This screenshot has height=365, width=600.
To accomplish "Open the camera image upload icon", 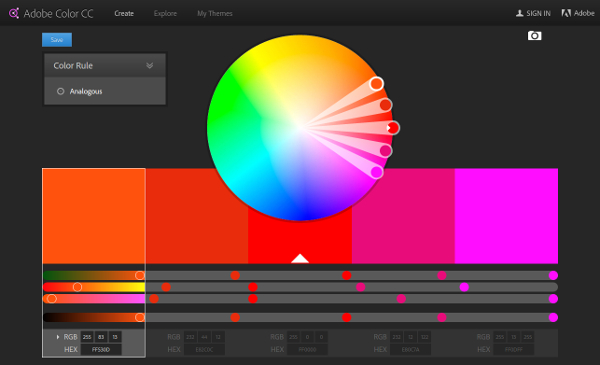I will pyautogui.click(x=534, y=36).
